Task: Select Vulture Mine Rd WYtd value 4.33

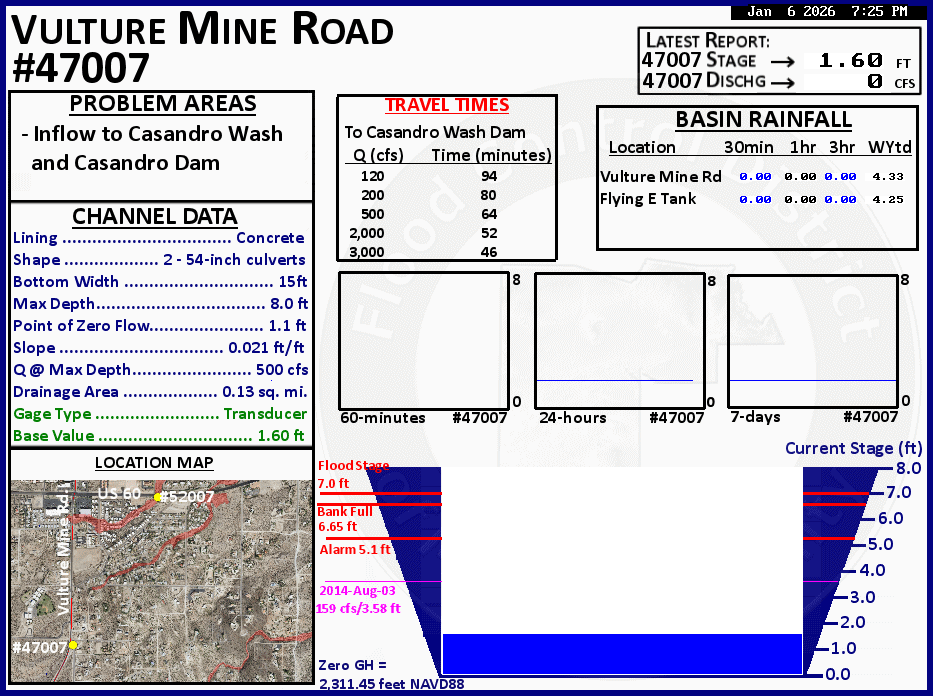Action: point(888,177)
